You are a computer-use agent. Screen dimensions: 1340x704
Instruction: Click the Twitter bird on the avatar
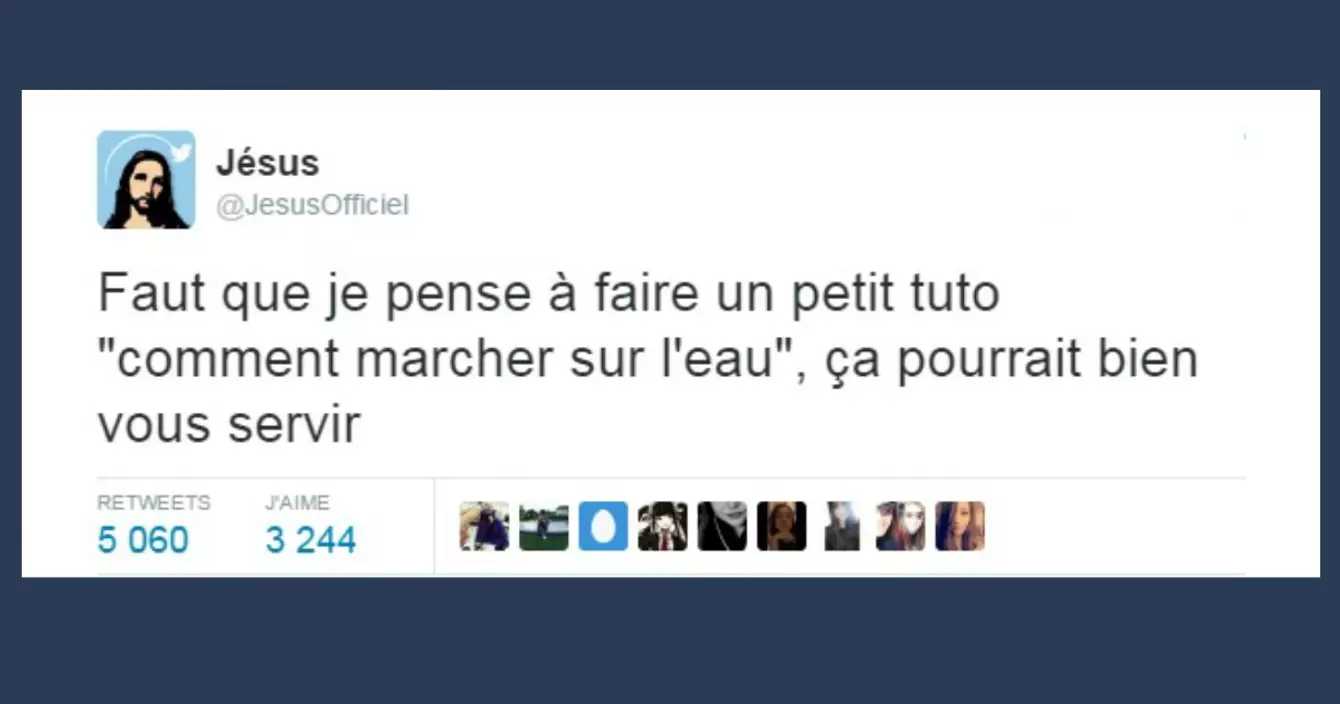[180, 152]
